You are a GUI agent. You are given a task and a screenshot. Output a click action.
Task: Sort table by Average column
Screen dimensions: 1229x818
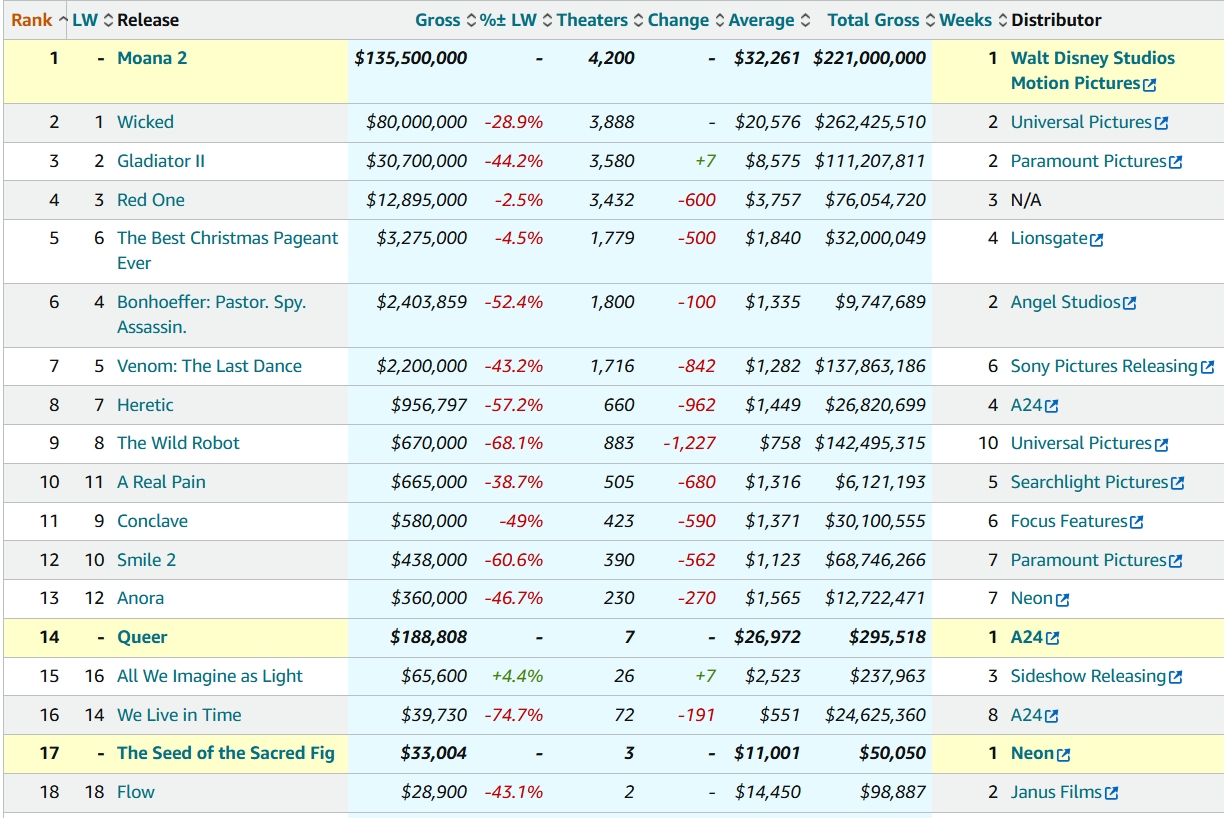click(x=769, y=20)
